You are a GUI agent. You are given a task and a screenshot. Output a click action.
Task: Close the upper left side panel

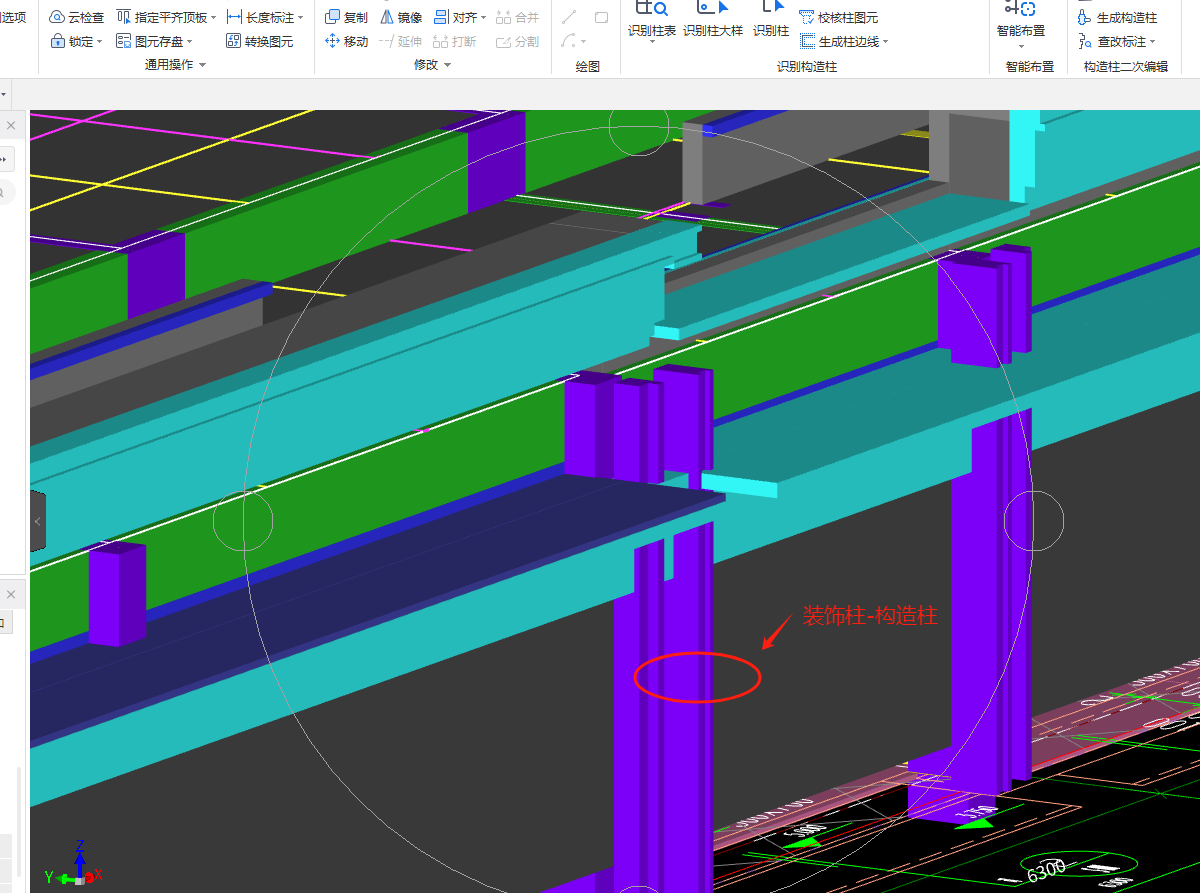(x=11, y=126)
